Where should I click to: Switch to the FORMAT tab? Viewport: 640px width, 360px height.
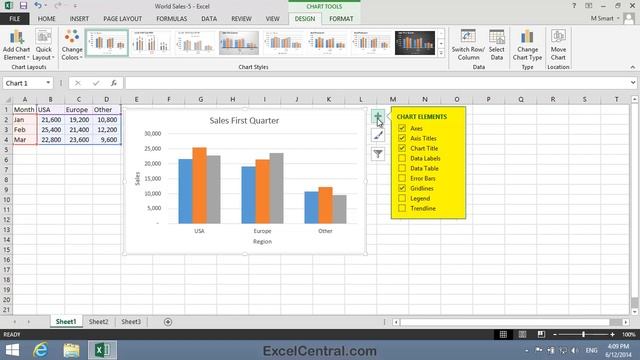(x=341, y=19)
